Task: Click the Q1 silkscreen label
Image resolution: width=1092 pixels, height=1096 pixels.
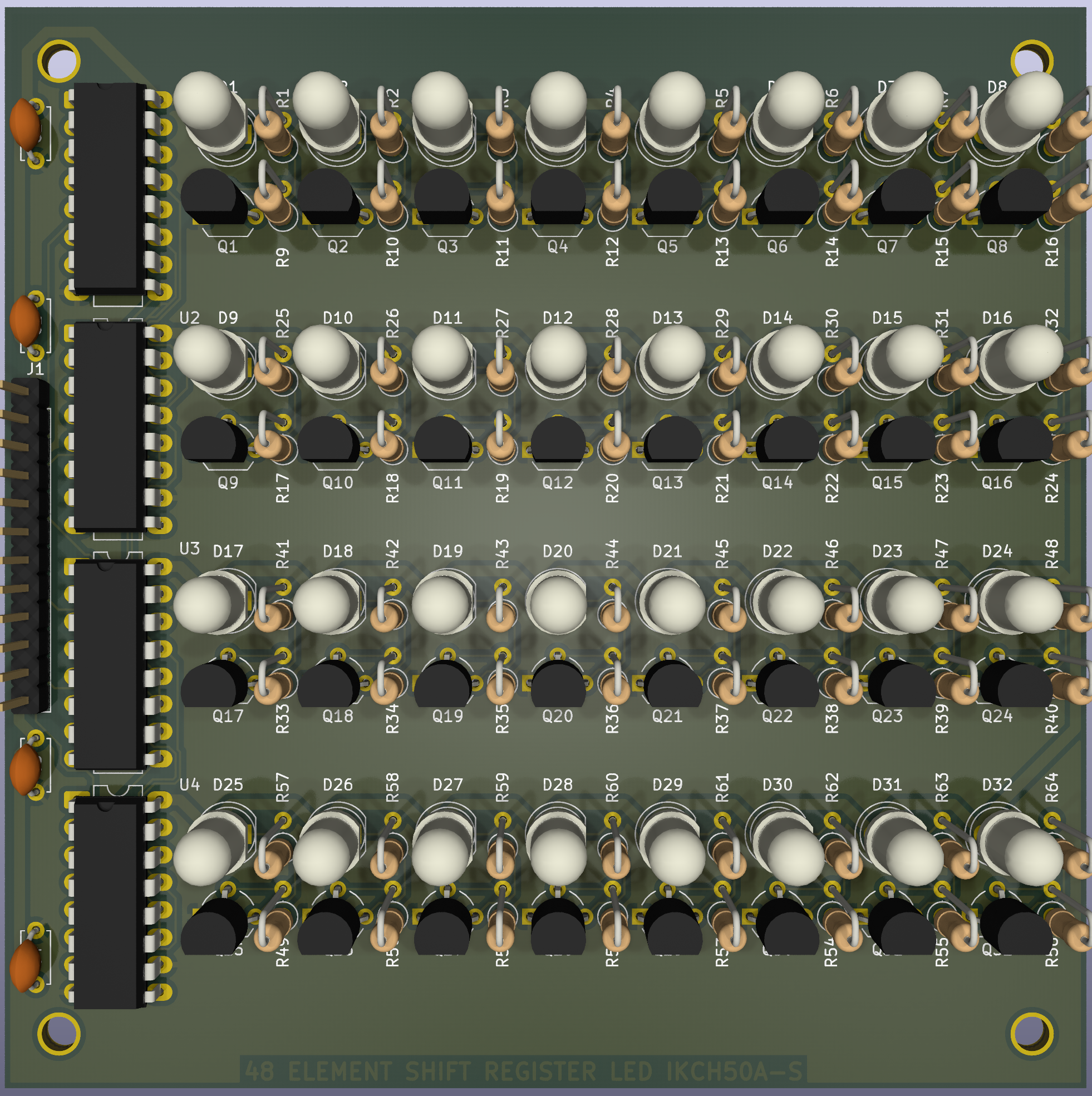Action: coord(228,247)
